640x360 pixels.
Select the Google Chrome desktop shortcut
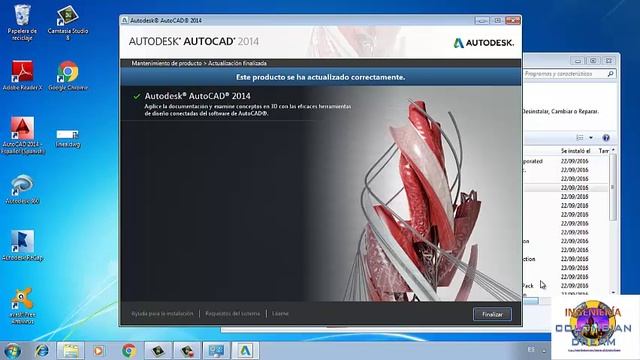68,76
